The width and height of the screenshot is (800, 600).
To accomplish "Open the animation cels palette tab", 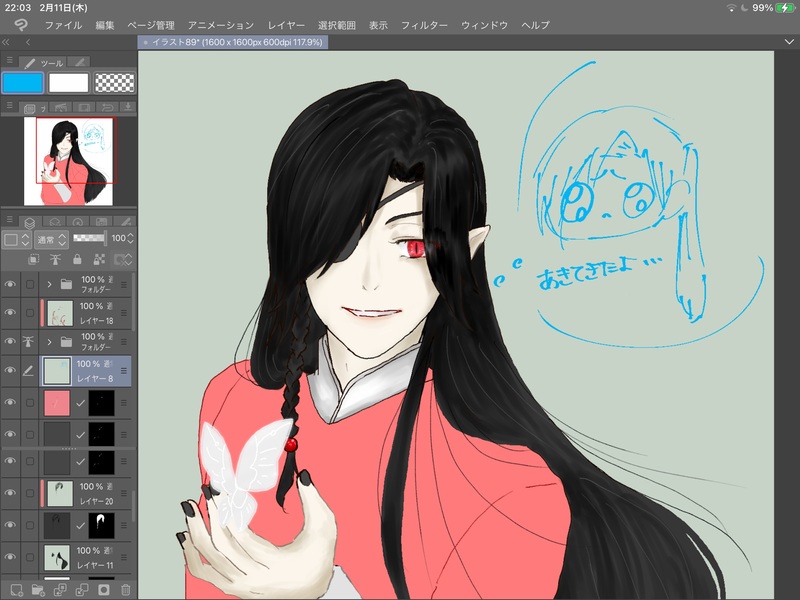I will 101,222.
